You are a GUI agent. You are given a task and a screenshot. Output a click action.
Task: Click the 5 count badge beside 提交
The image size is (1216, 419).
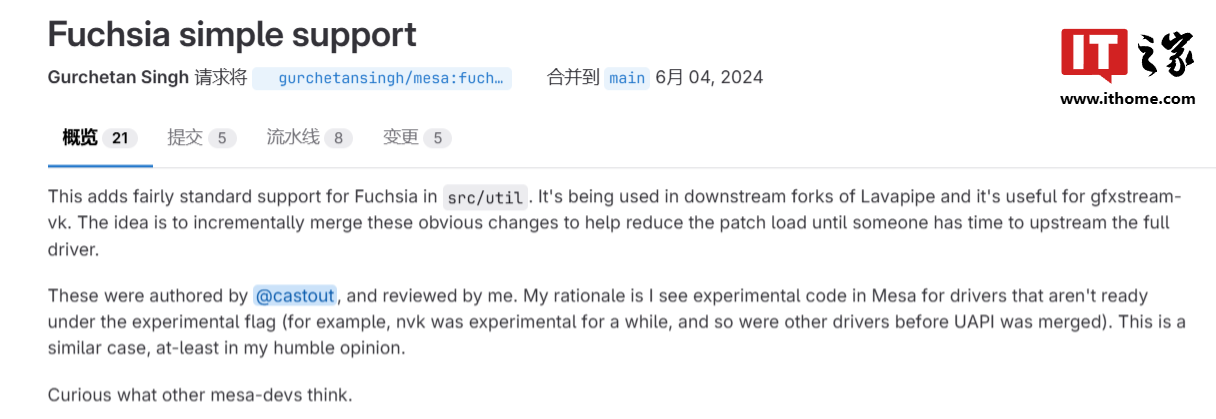pyautogui.click(x=222, y=139)
